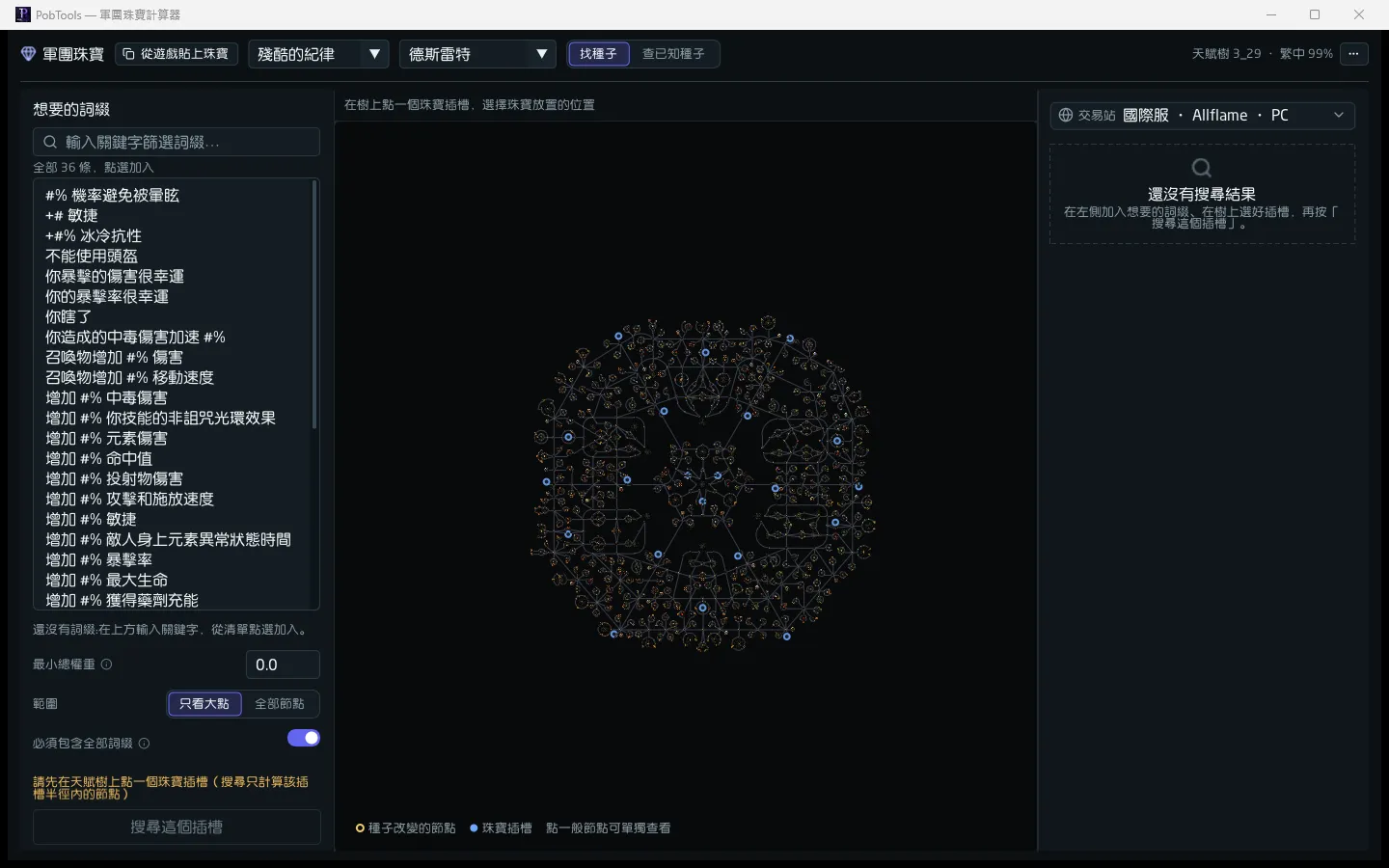Switch to the 找種子 tab
Viewport: 1389px width, 868px height.
(599, 54)
